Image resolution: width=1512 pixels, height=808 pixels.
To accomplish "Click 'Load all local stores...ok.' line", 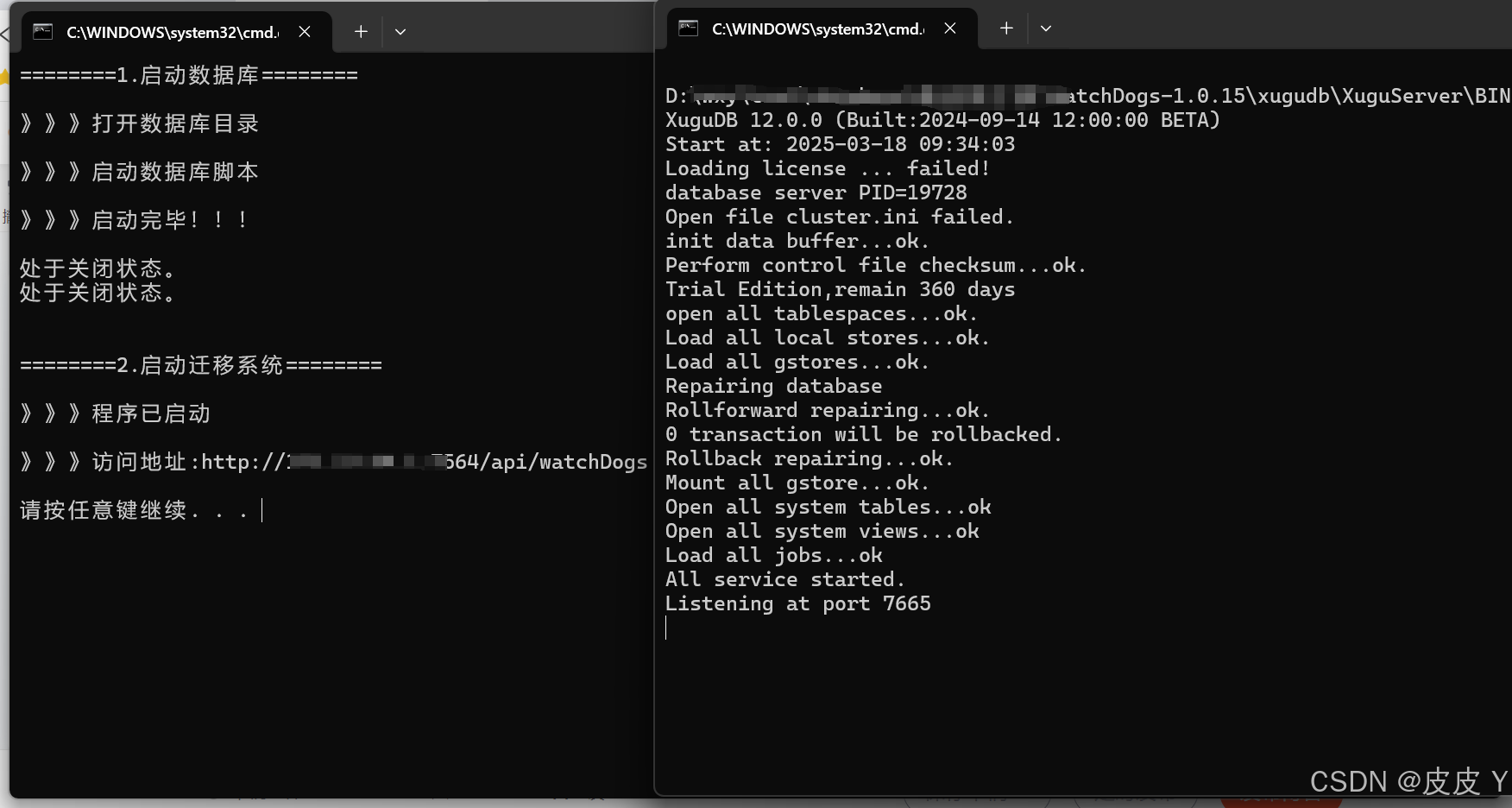I will pos(828,338).
